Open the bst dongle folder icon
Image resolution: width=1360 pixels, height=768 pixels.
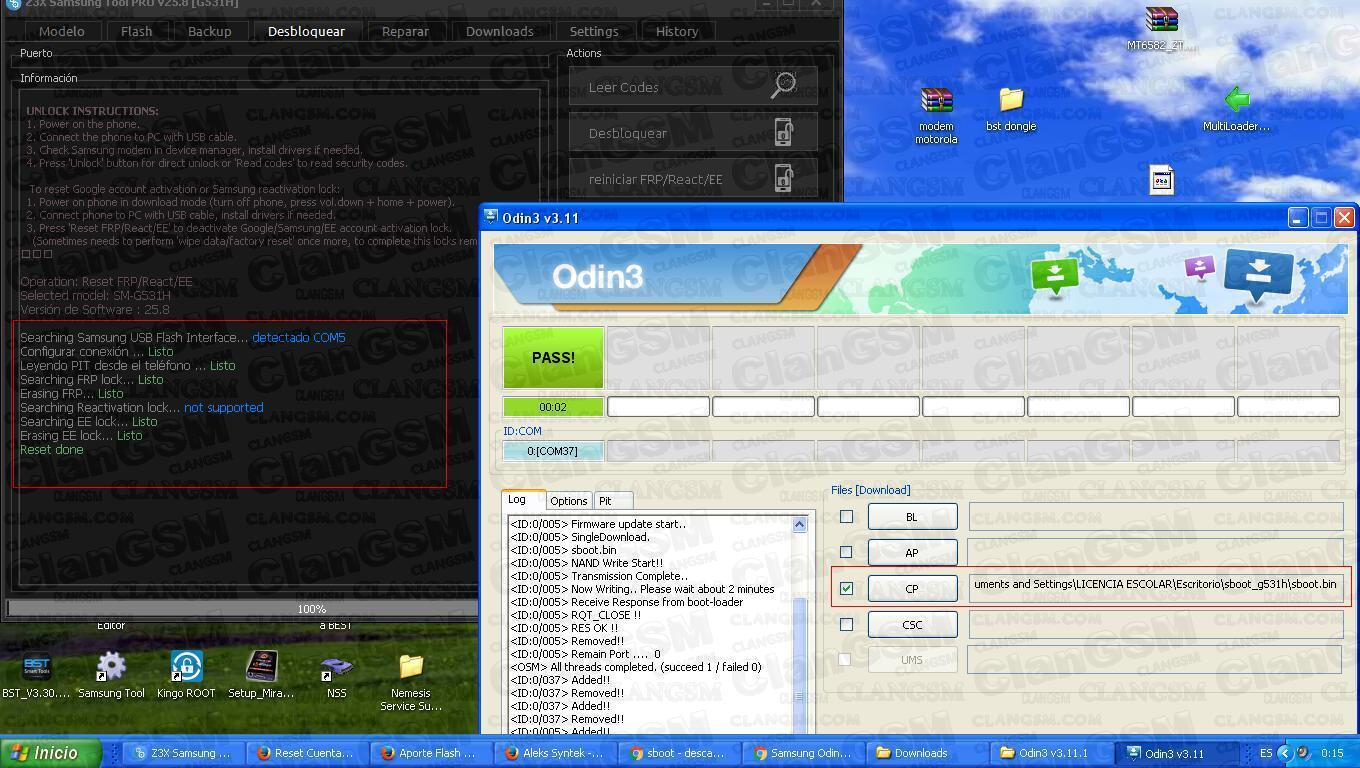pyautogui.click(x=1011, y=100)
